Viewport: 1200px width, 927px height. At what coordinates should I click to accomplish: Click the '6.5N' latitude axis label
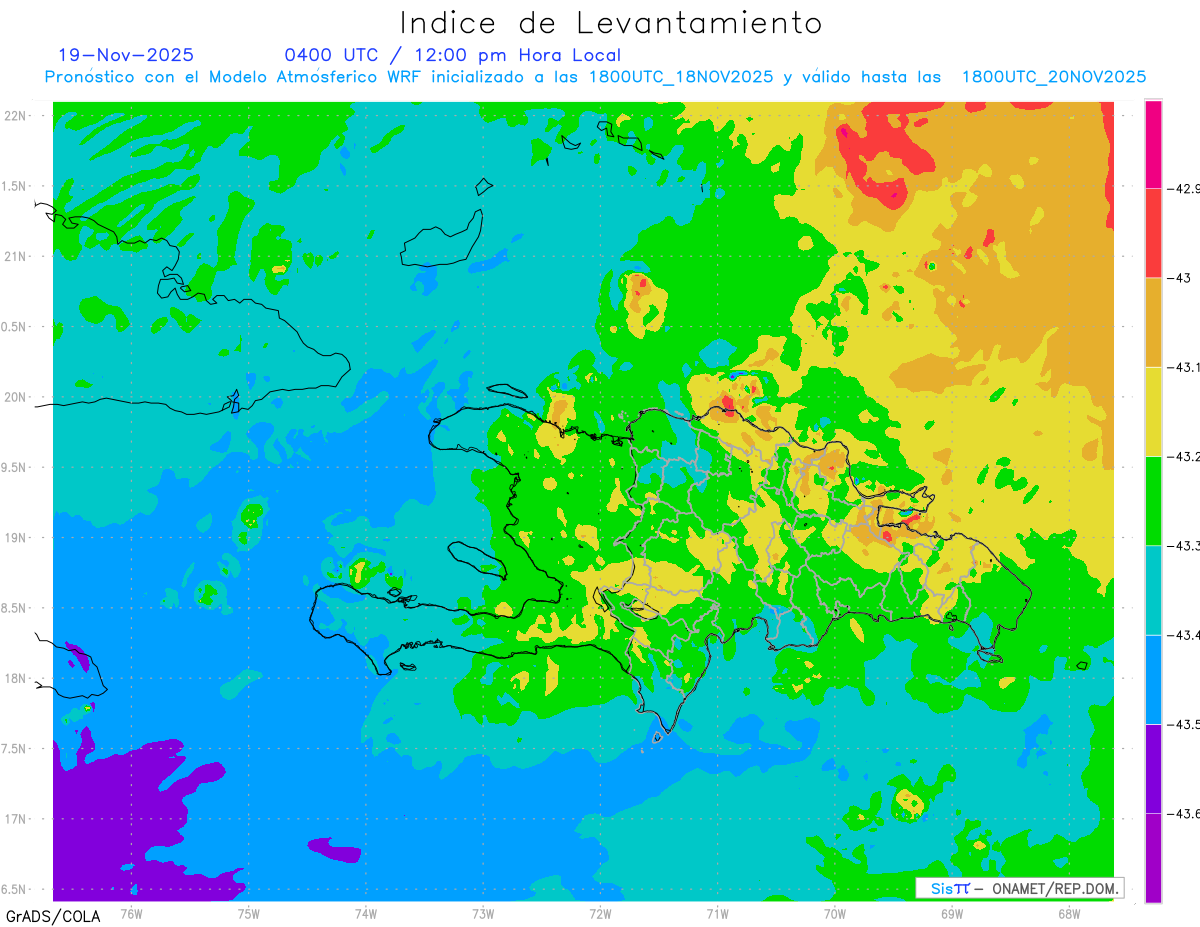click(x=14, y=889)
